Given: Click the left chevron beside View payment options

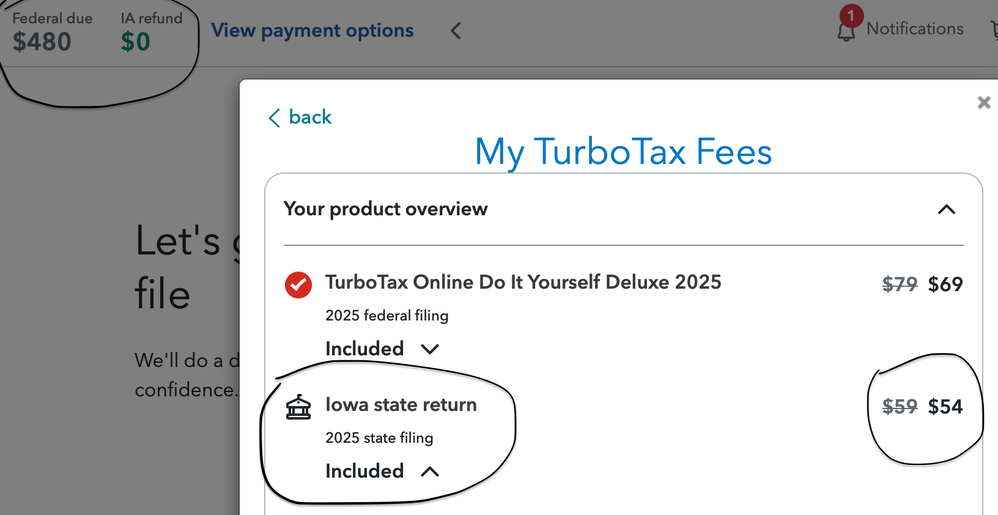Looking at the screenshot, I should pos(456,31).
